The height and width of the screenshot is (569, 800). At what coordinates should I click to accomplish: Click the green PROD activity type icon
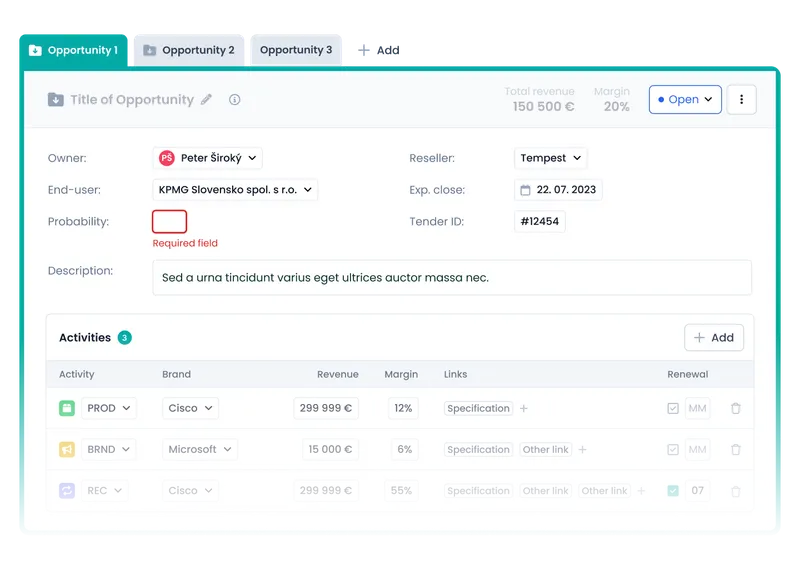[67, 408]
